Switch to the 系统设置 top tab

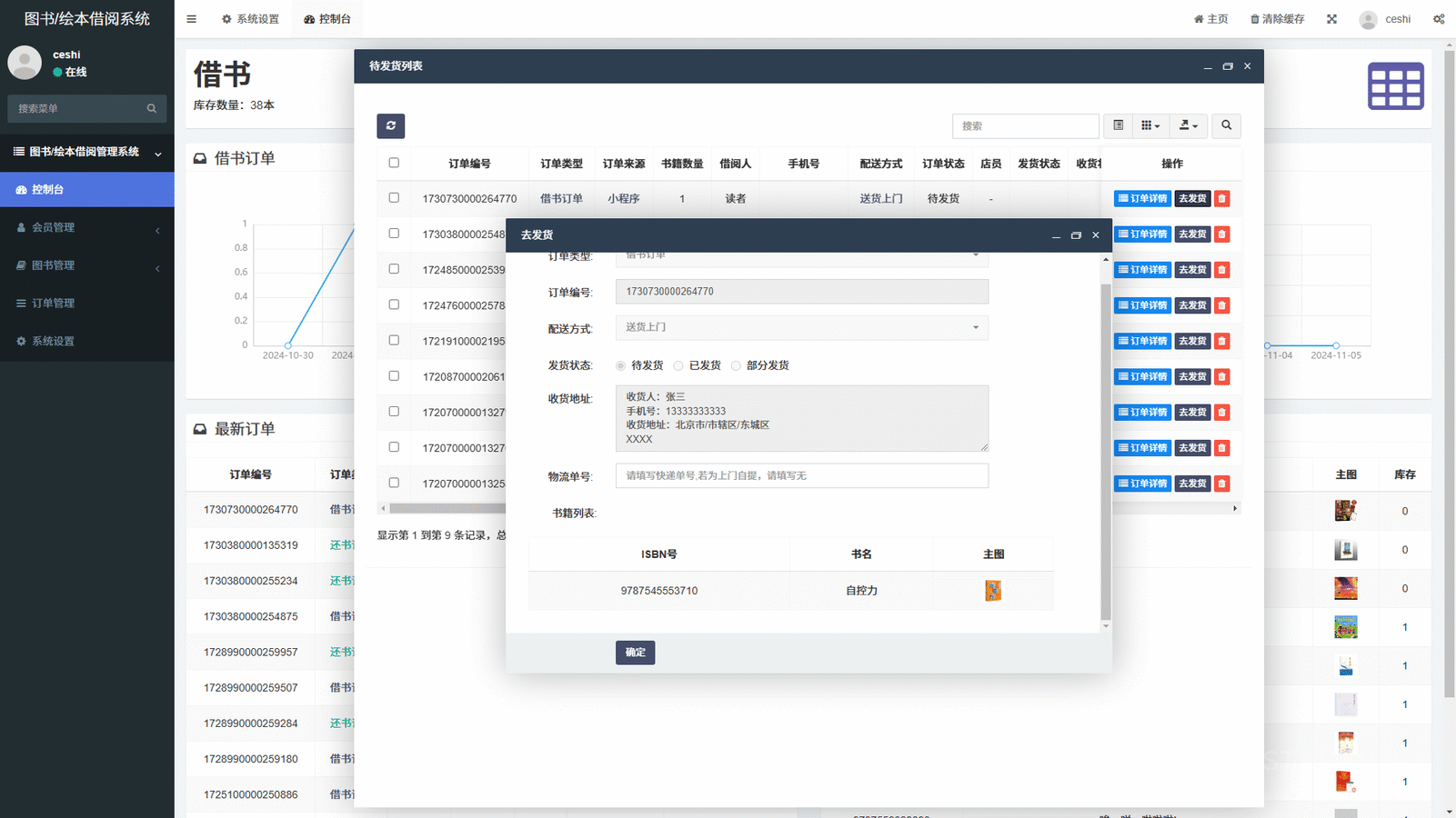250,19
